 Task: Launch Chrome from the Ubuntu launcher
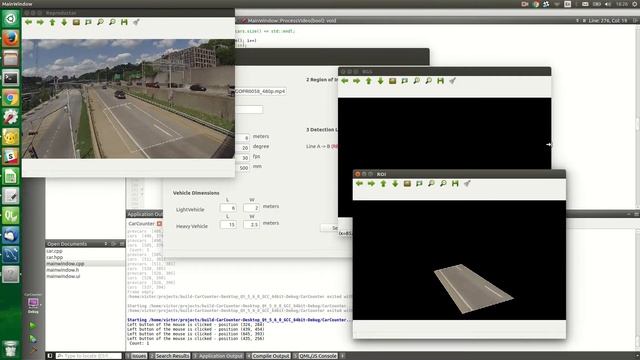point(11,98)
